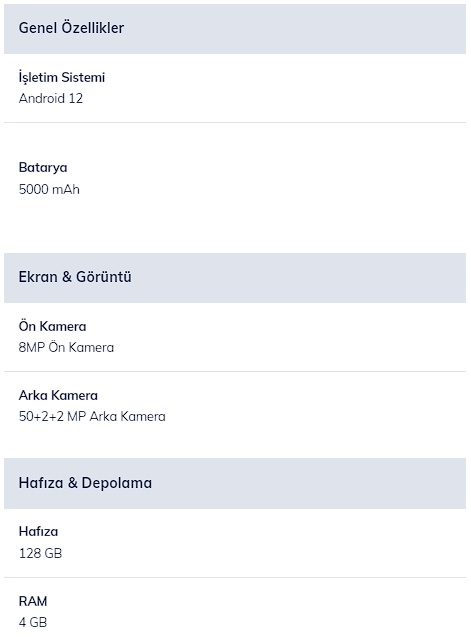Select the Ön Kamera spec label
Screen dimensions: 471x640
tap(52, 326)
